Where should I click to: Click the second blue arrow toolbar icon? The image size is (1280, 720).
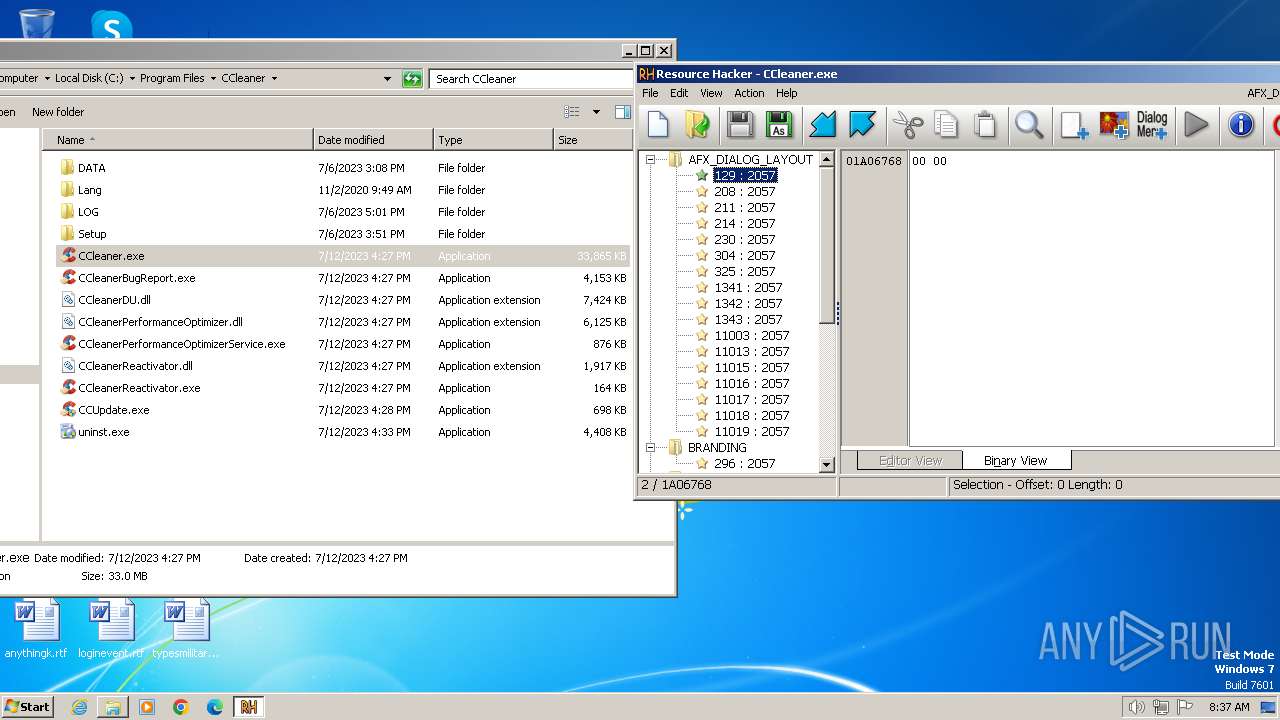[862, 124]
